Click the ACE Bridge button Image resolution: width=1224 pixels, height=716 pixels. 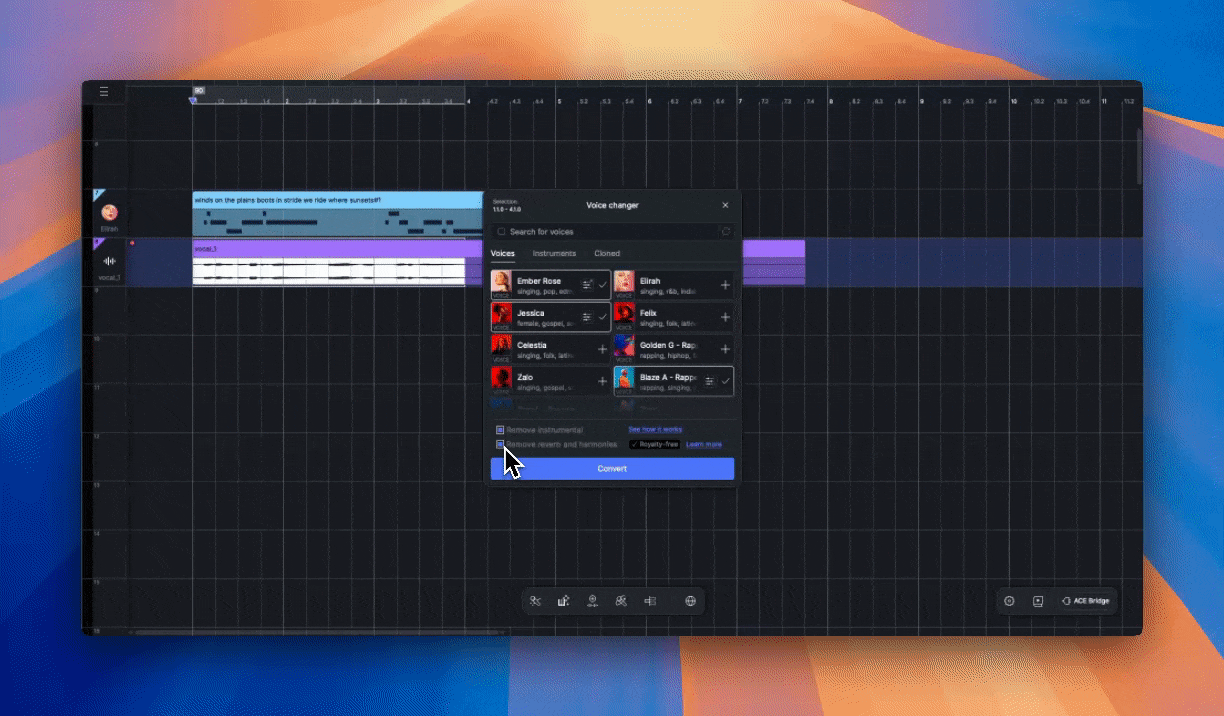click(x=1086, y=601)
